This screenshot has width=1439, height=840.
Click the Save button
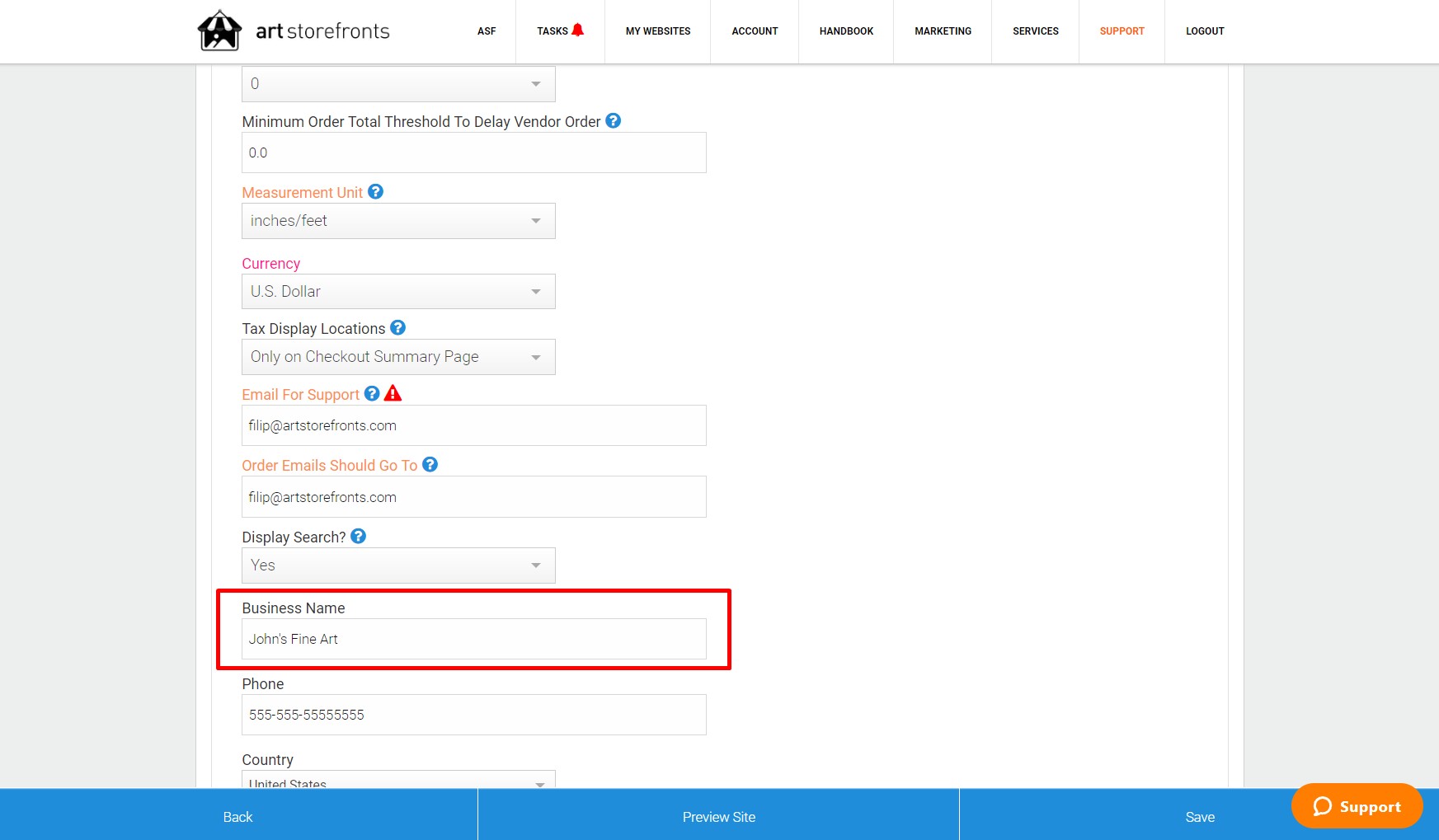[1200, 816]
